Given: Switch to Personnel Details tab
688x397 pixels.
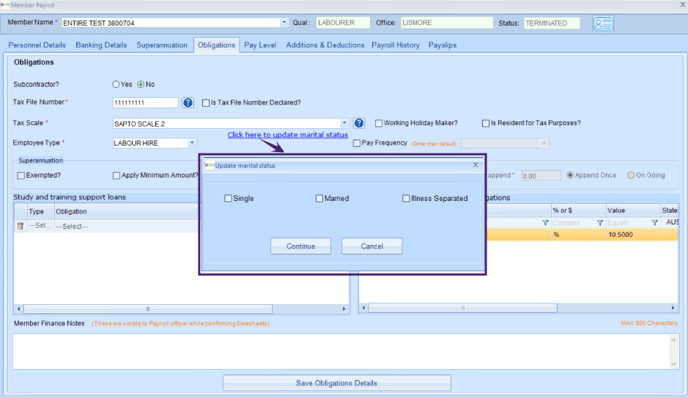Looking at the screenshot, I should 37,45.
